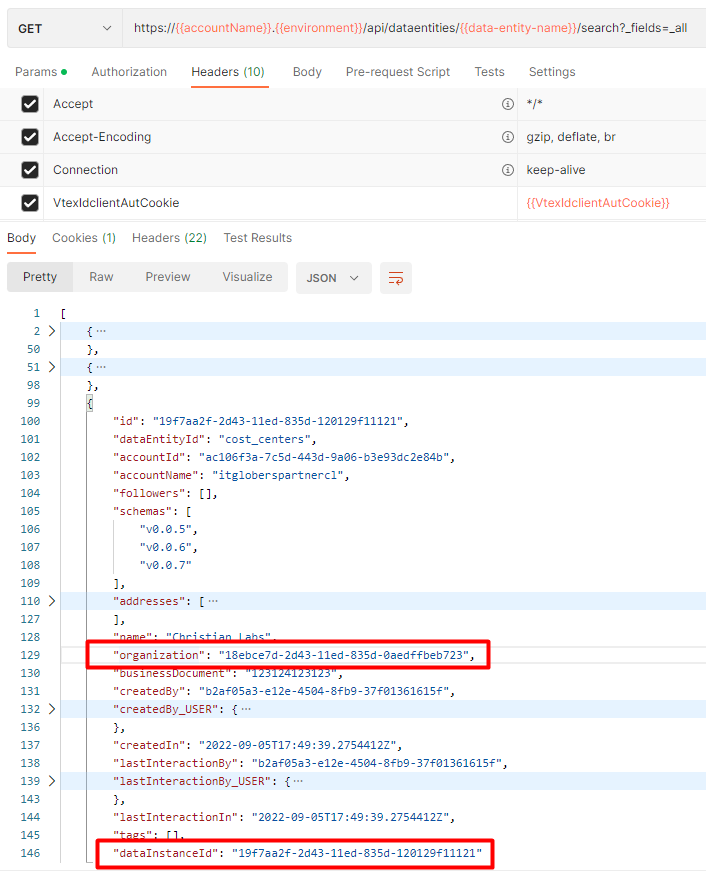Uncheck the Connection header checkbox
This screenshot has width=706, height=879.
click(x=30, y=170)
